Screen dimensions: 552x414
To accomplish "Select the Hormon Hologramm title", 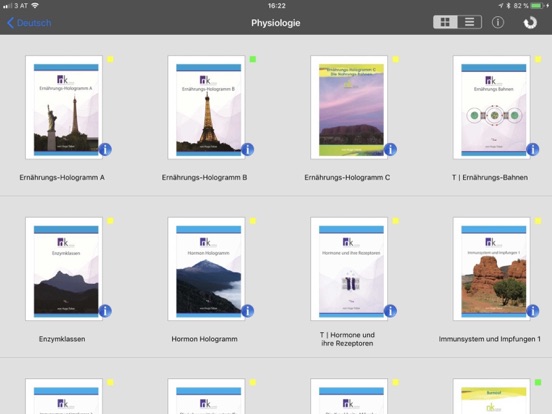I will 205,339.
